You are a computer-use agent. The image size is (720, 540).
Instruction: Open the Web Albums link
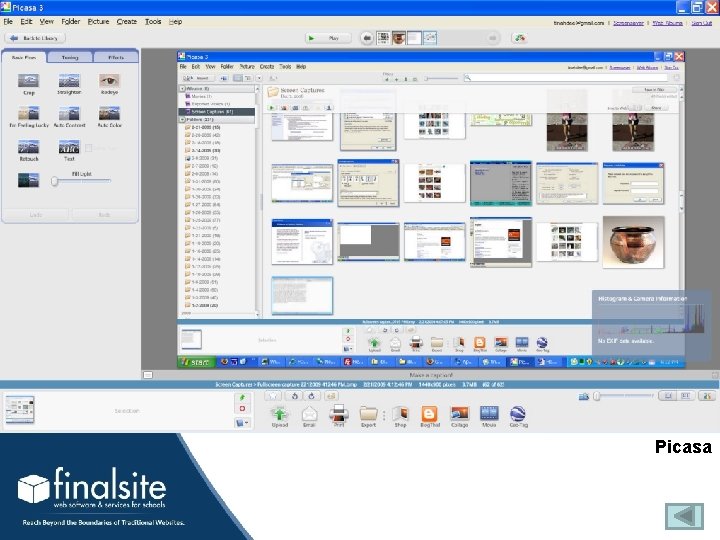[x=667, y=22]
